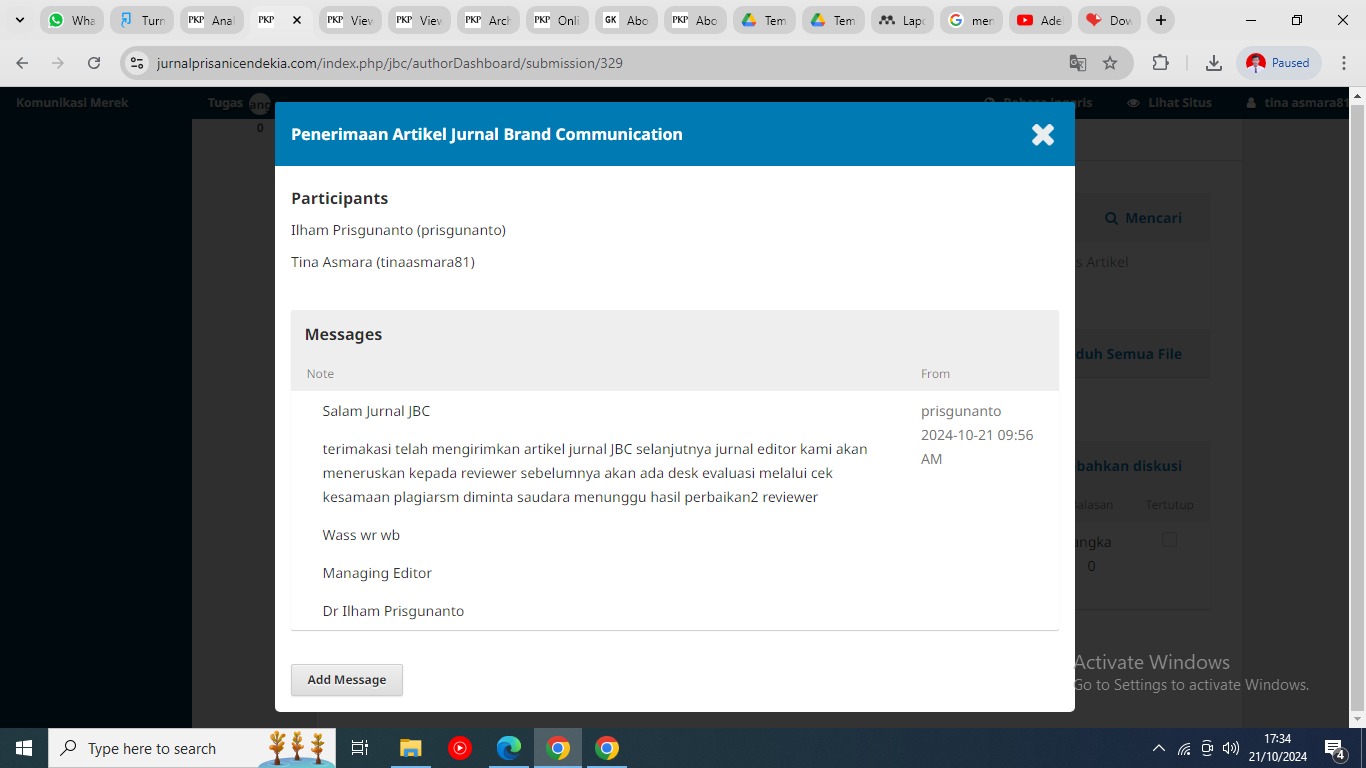
Task: Click the sender name prisgunanto
Action: point(961,411)
